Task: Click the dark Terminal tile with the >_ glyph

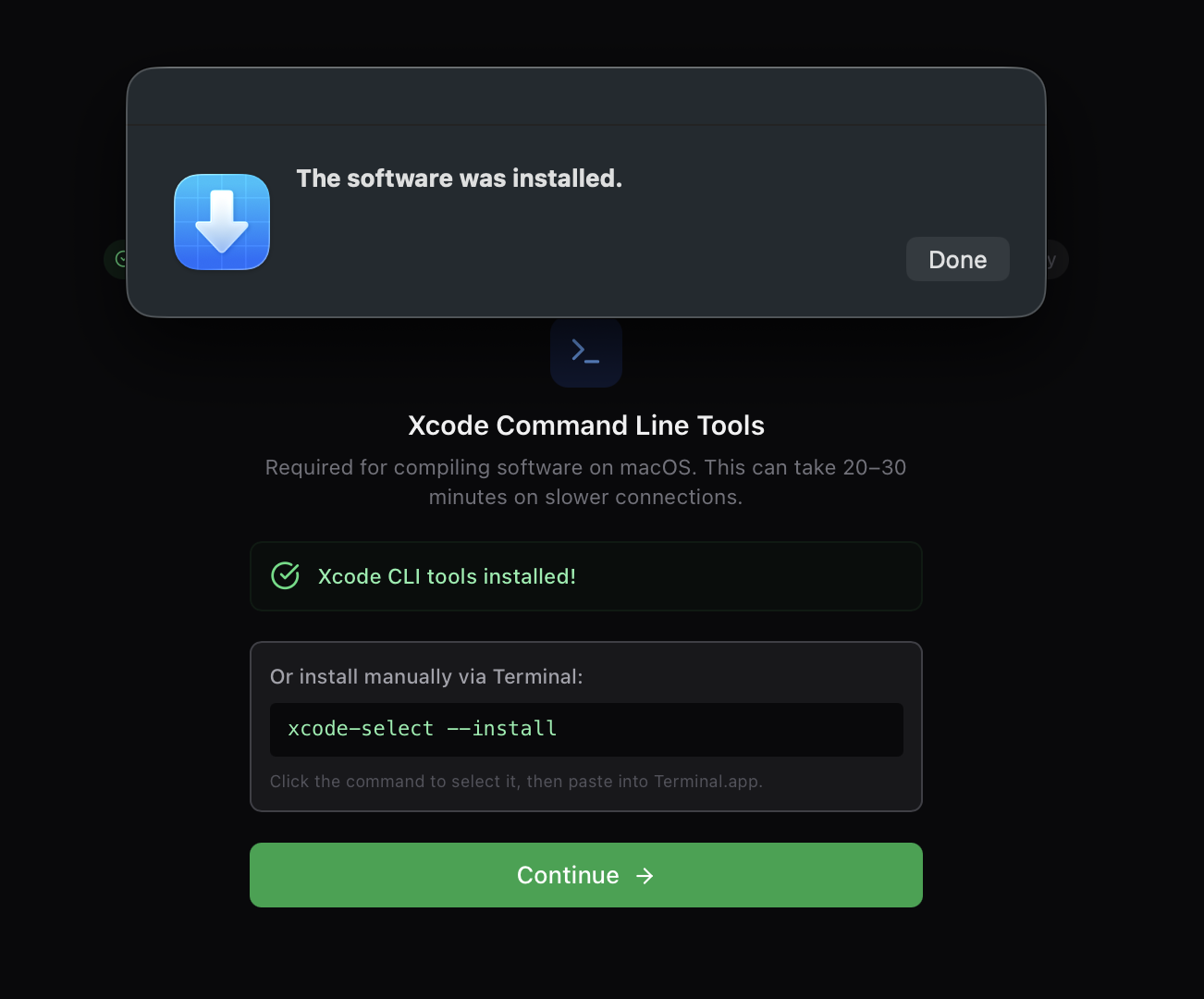Action: pos(585,352)
